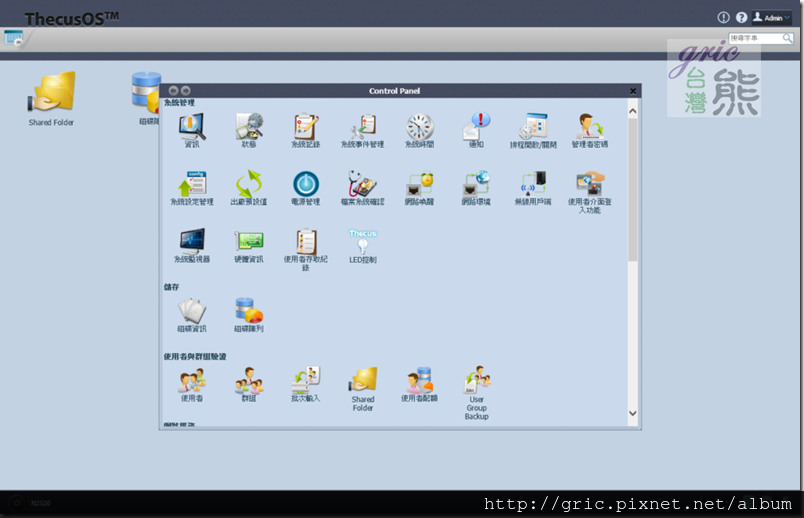
Task: Open 使用者配額 user quota icon
Action: [419, 384]
